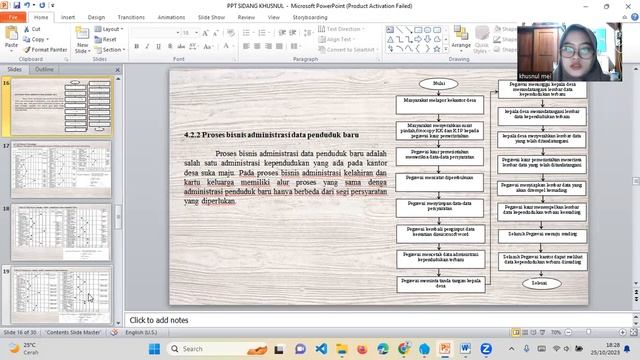The width and height of the screenshot is (640, 360).
Task: Click the Cut command
Action: coord(32,29)
